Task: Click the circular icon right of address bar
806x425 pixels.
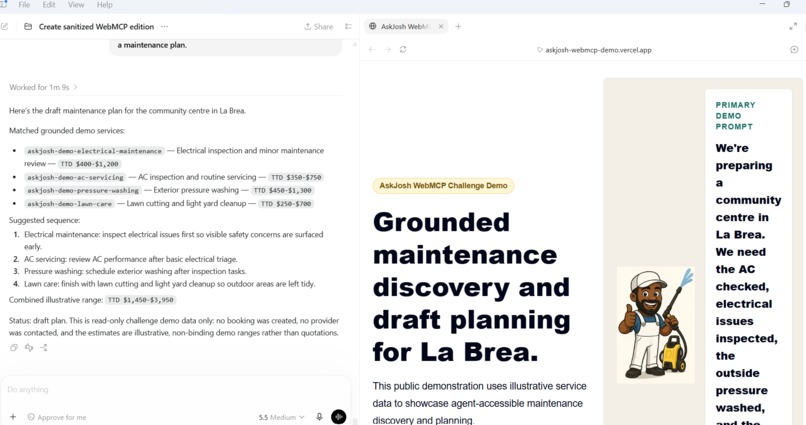Action: [794, 50]
